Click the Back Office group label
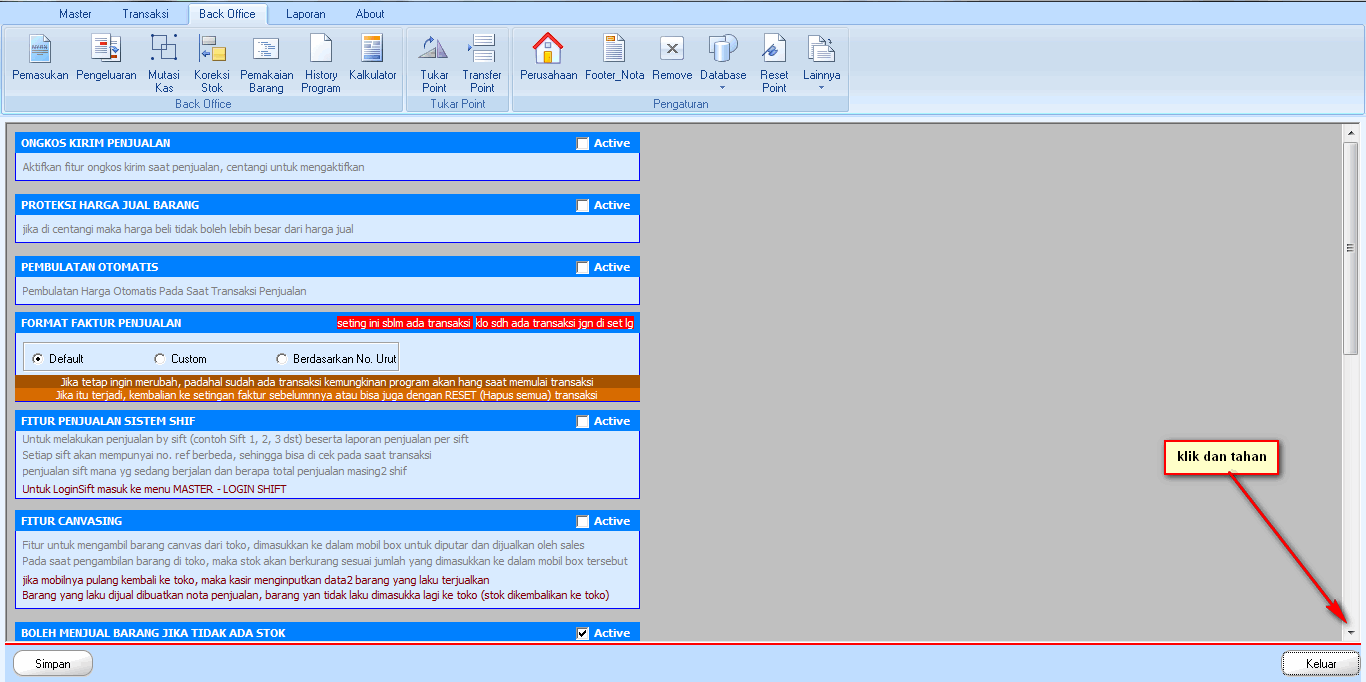 [x=203, y=104]
